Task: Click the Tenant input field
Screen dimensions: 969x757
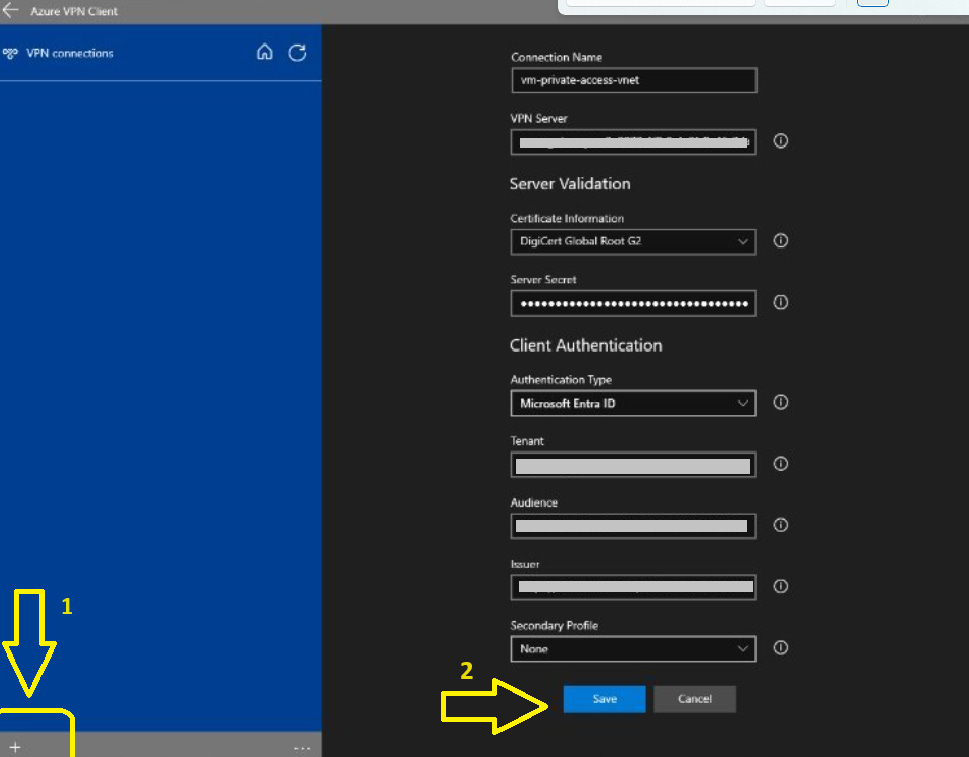Action: coord(633,465)
